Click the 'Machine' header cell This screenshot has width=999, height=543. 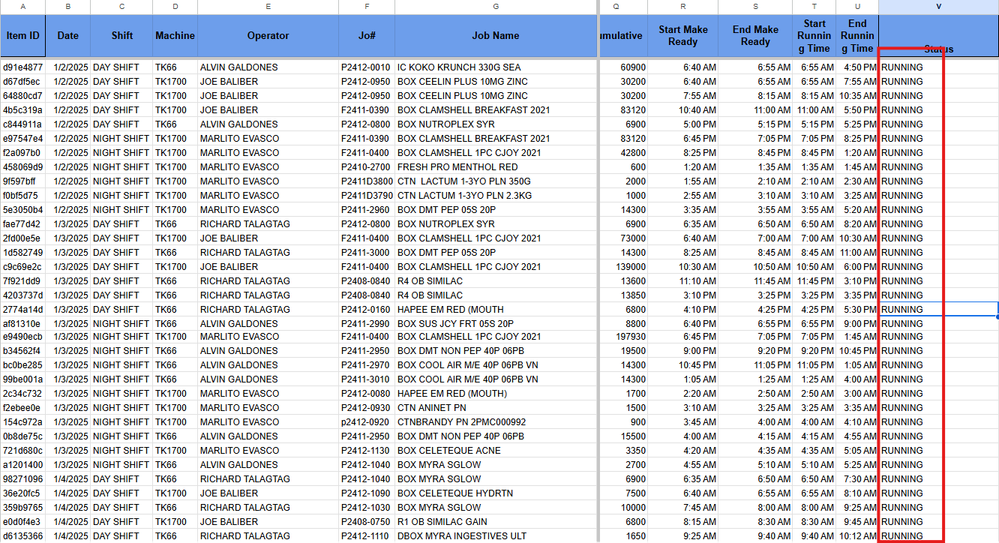(175, 36)
